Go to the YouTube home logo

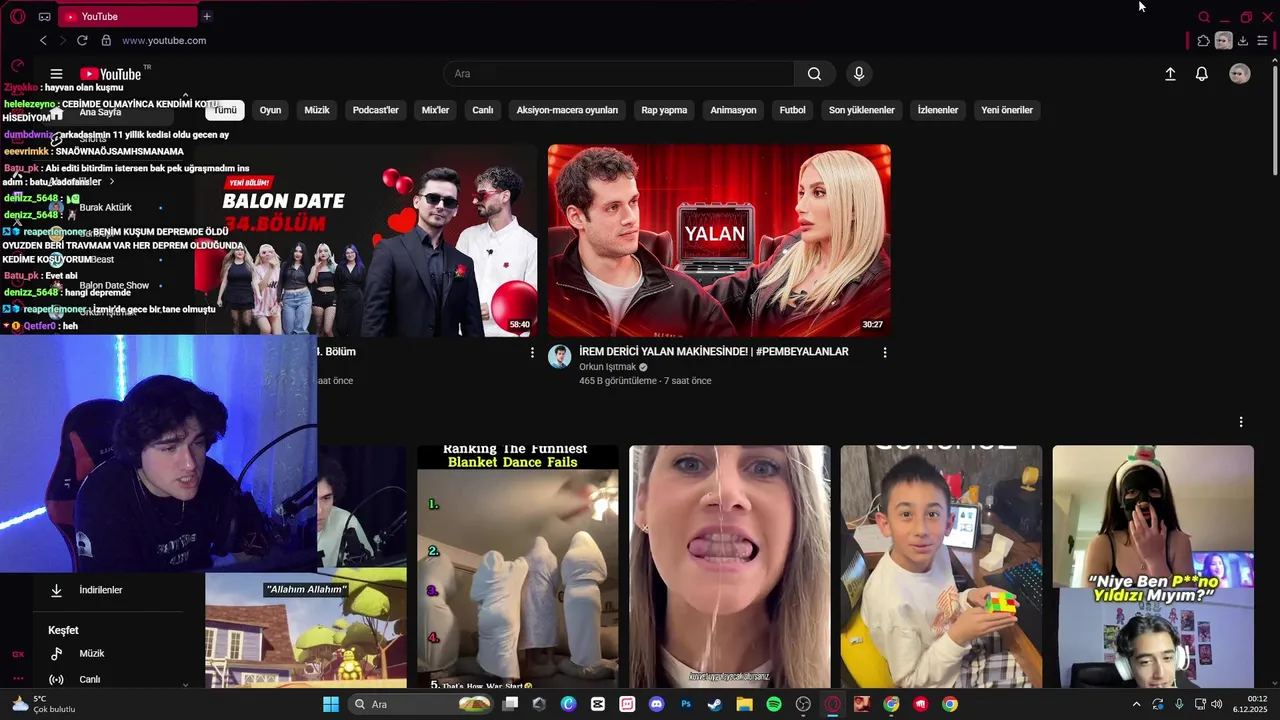tap(110, 74)
